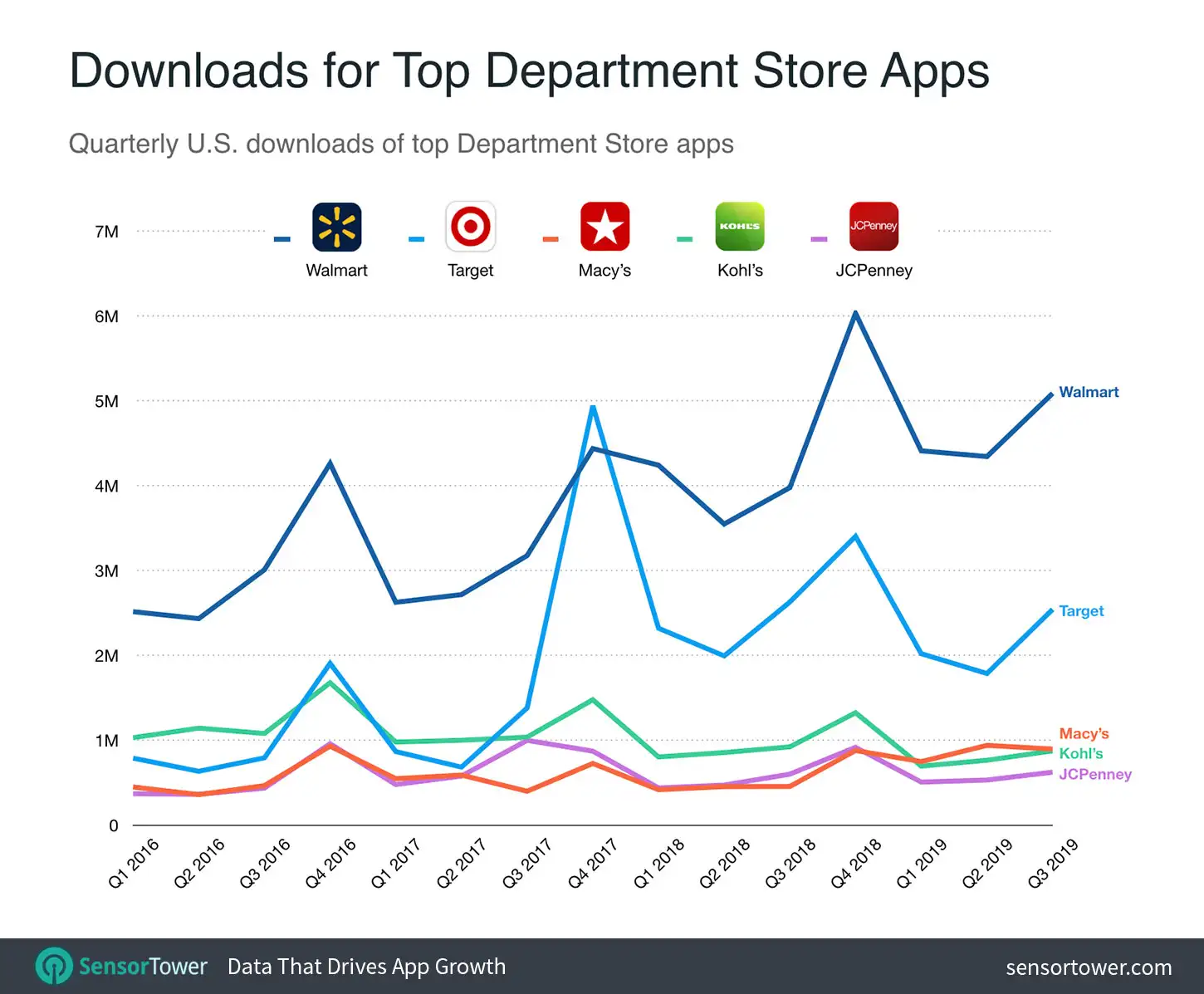Click the Macy's legend label under icon
Screen dimensions: 1204x994
[x=604, y=271]
